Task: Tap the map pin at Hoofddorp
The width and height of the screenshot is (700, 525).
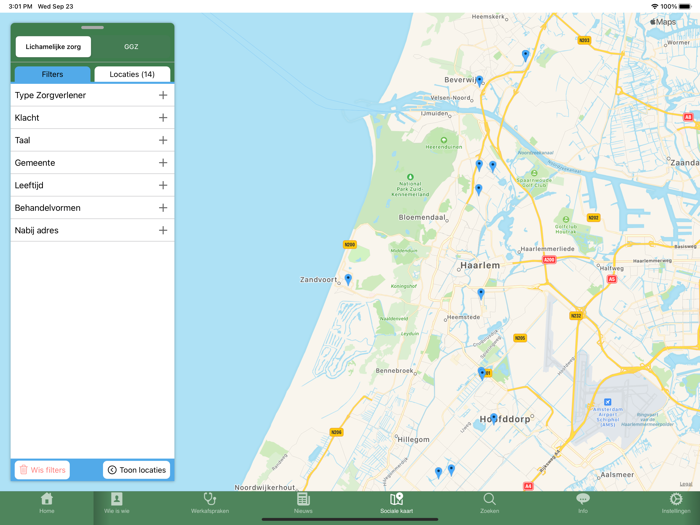Action: 493,419
